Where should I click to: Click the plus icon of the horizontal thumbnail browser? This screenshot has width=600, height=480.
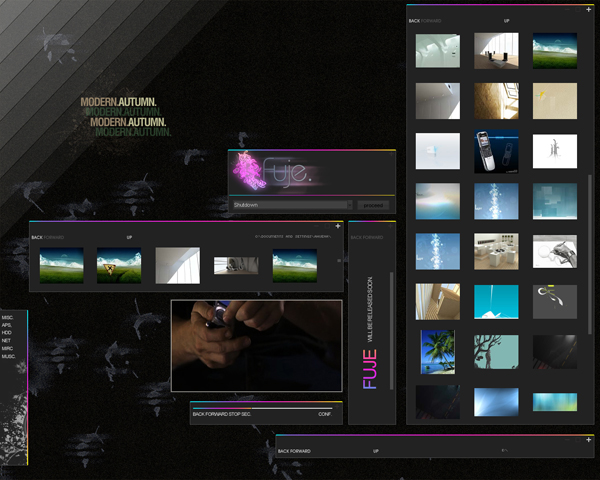tap(338, 226)
